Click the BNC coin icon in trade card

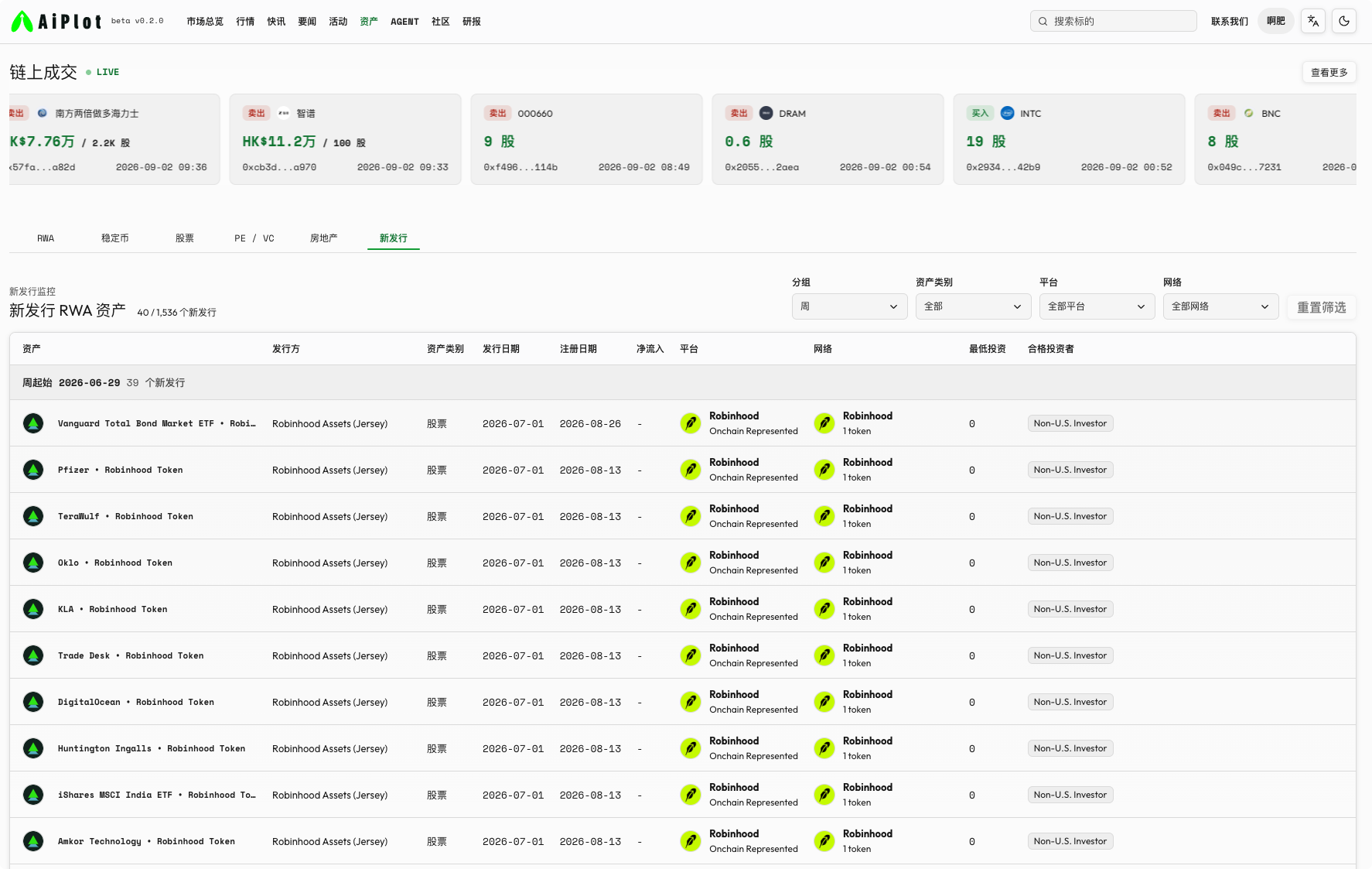click(1248, 113)
